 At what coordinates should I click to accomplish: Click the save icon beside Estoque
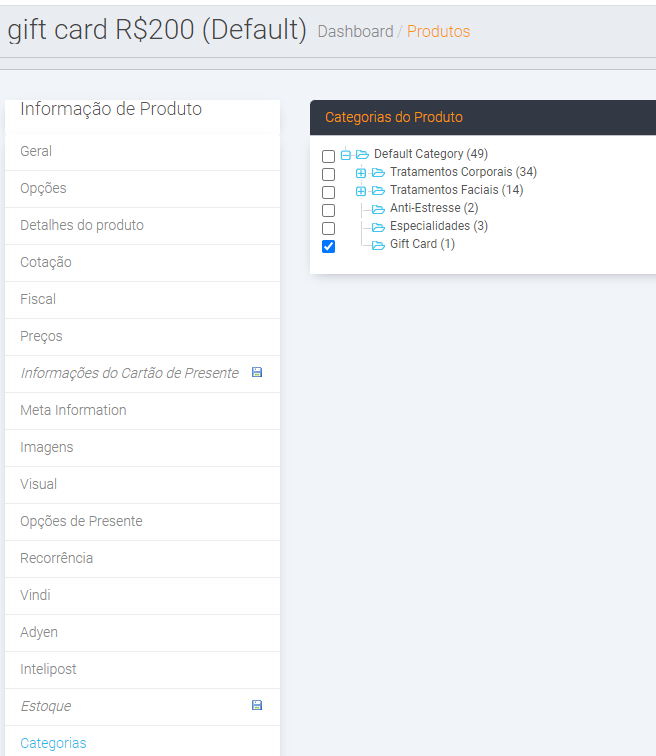click(x=257, y=705)
